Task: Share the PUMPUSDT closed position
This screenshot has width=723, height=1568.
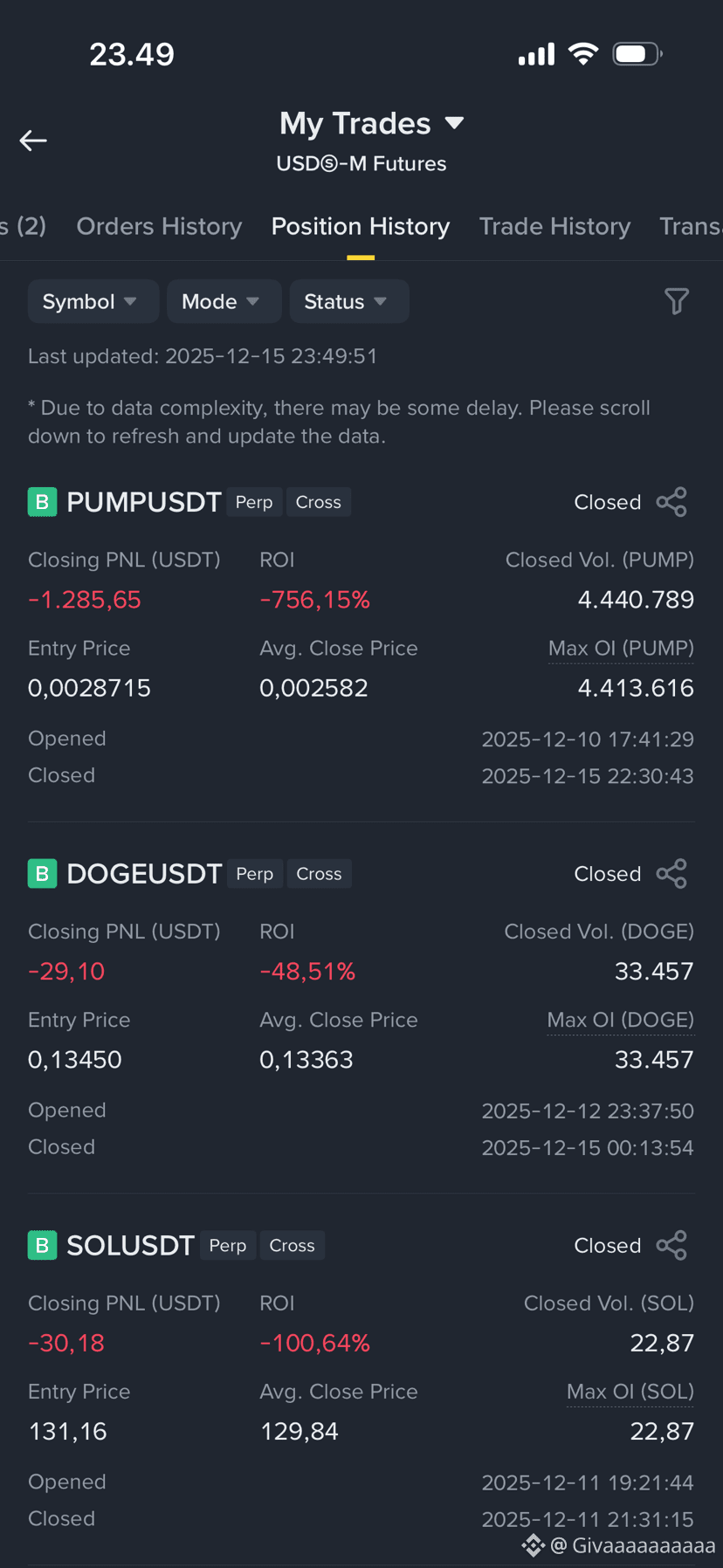Action: click(671, 502)
